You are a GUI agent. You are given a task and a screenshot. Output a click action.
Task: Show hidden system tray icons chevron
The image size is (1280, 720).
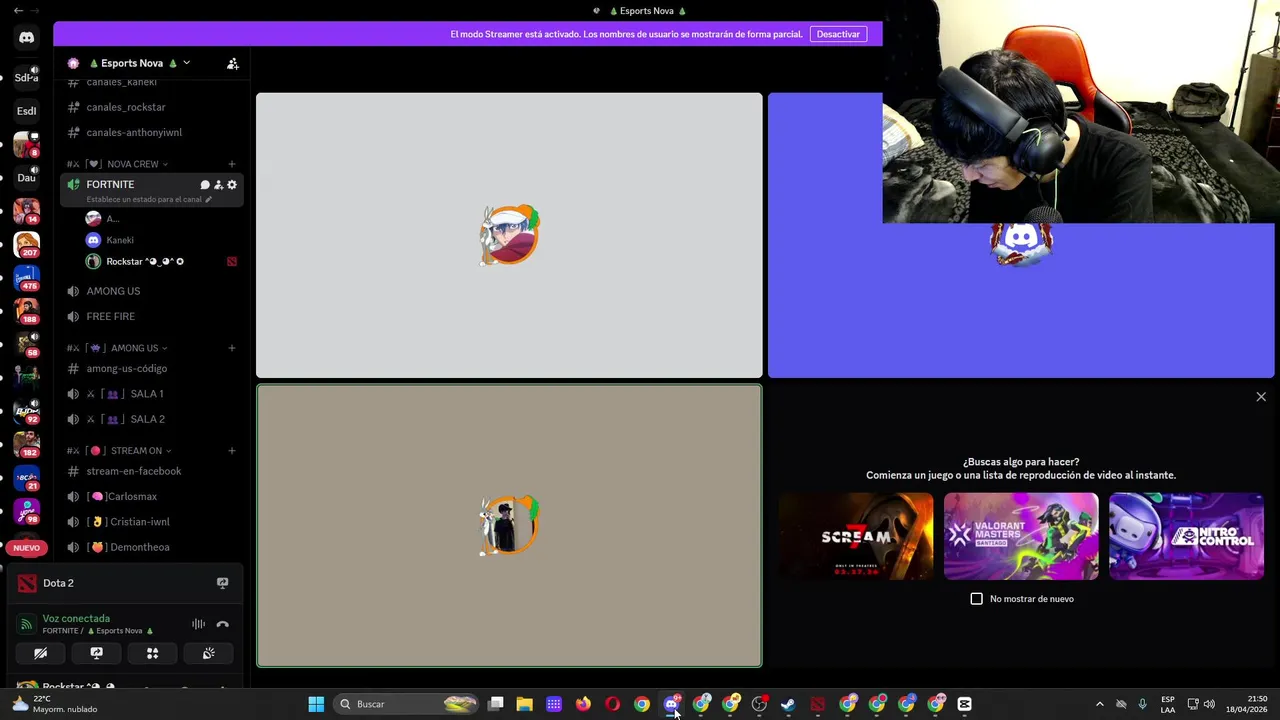click(x=1099, y=704)
